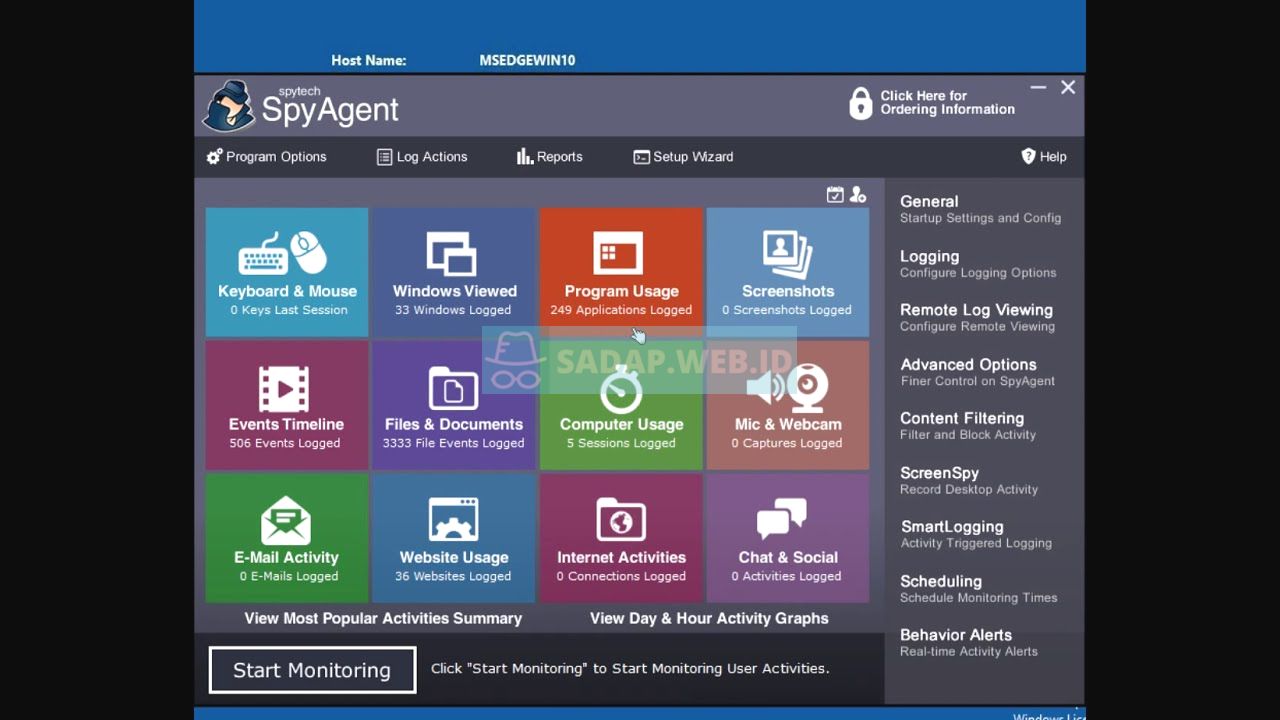This screenshot has height=720, width=1280.
Task: Open SmartLogging settings
Action: (x=976, y=535)
